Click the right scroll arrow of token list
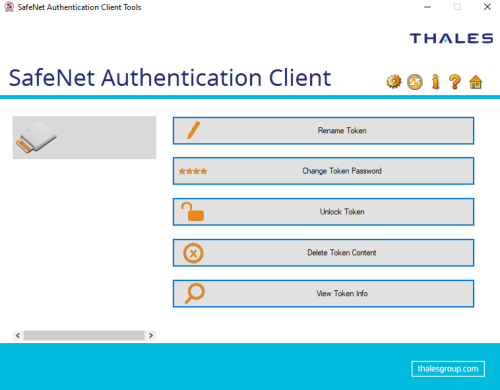Image resolution: width=500 pixels, height=390 pixels. tap(151, 335)
